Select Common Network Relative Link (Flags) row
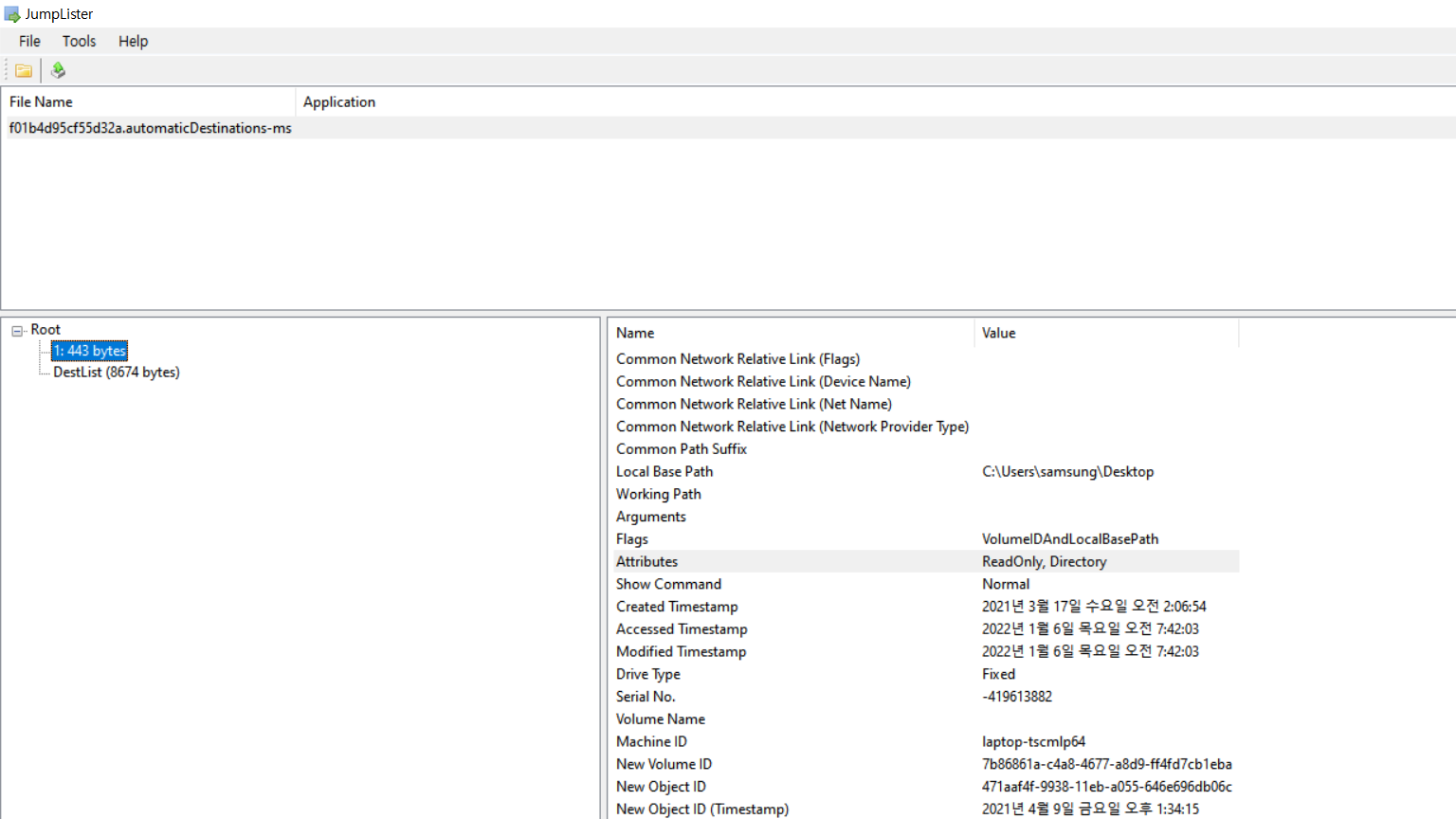This screenshot has height=819, width=1456. point(925,359)
